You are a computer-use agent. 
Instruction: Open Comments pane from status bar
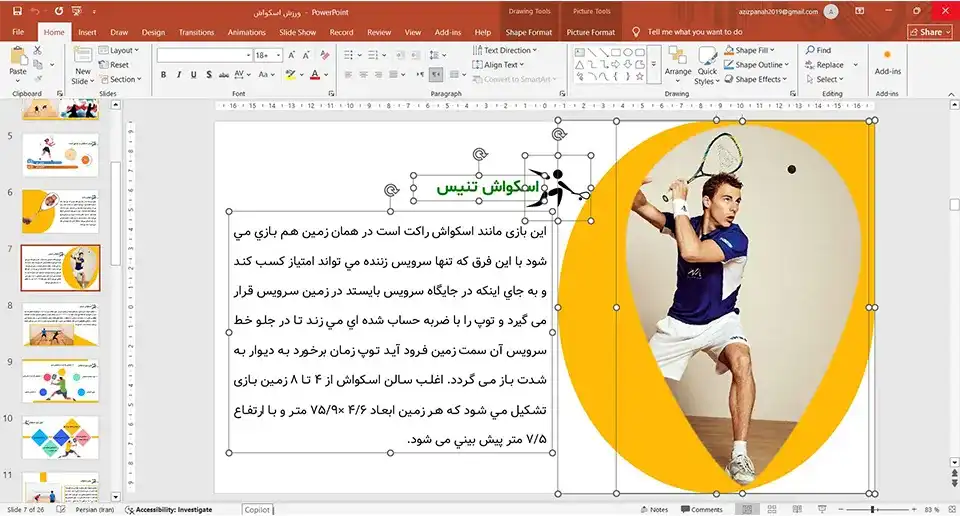pos(702,509)
